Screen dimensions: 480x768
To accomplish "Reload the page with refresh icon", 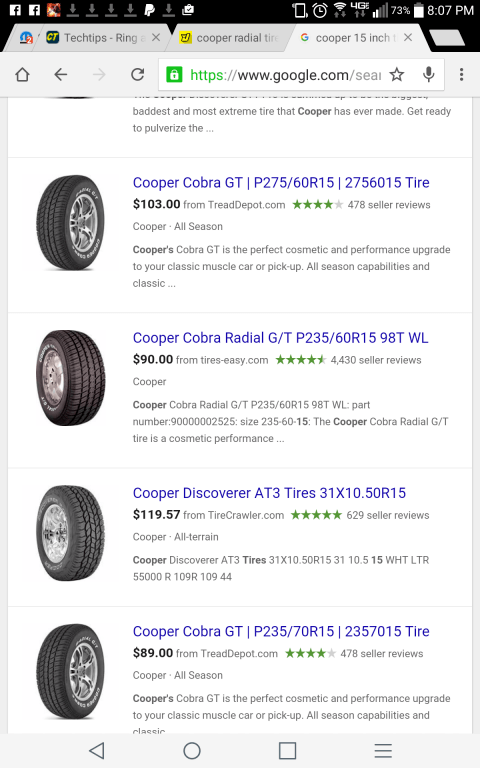I will pyautogui.click(x=138, y=74).
